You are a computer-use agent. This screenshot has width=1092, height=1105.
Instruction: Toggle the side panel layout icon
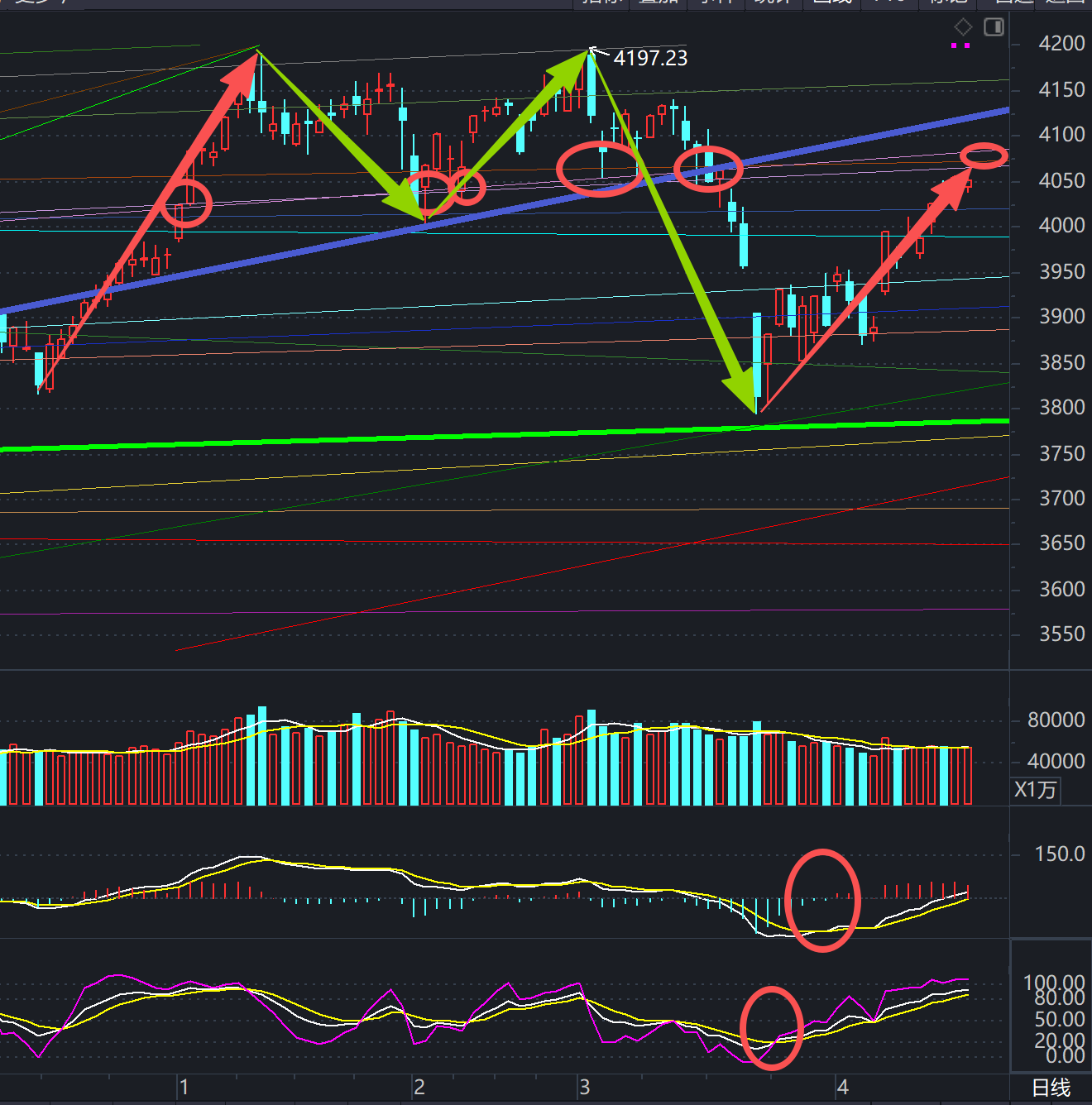coord(994,27)
